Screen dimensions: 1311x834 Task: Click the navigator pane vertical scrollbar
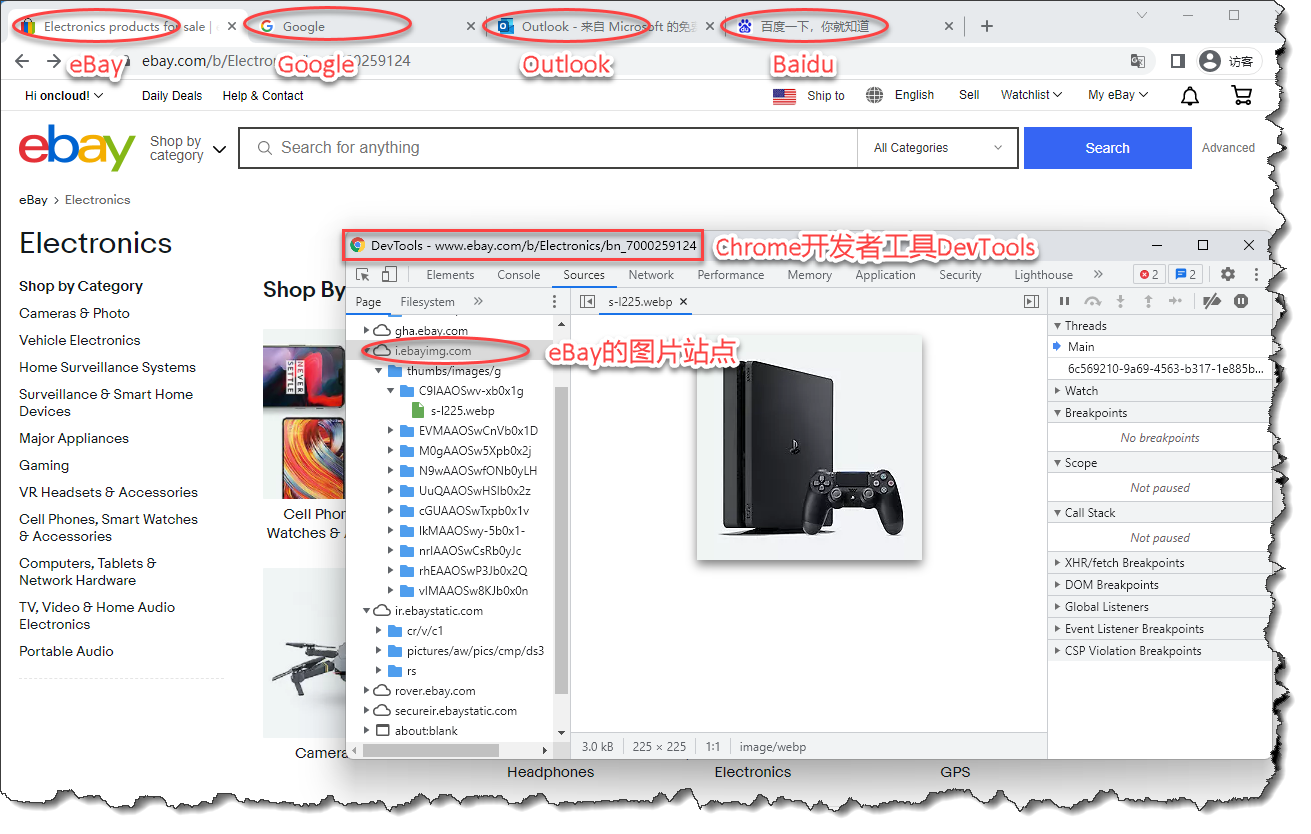[561, 540]
